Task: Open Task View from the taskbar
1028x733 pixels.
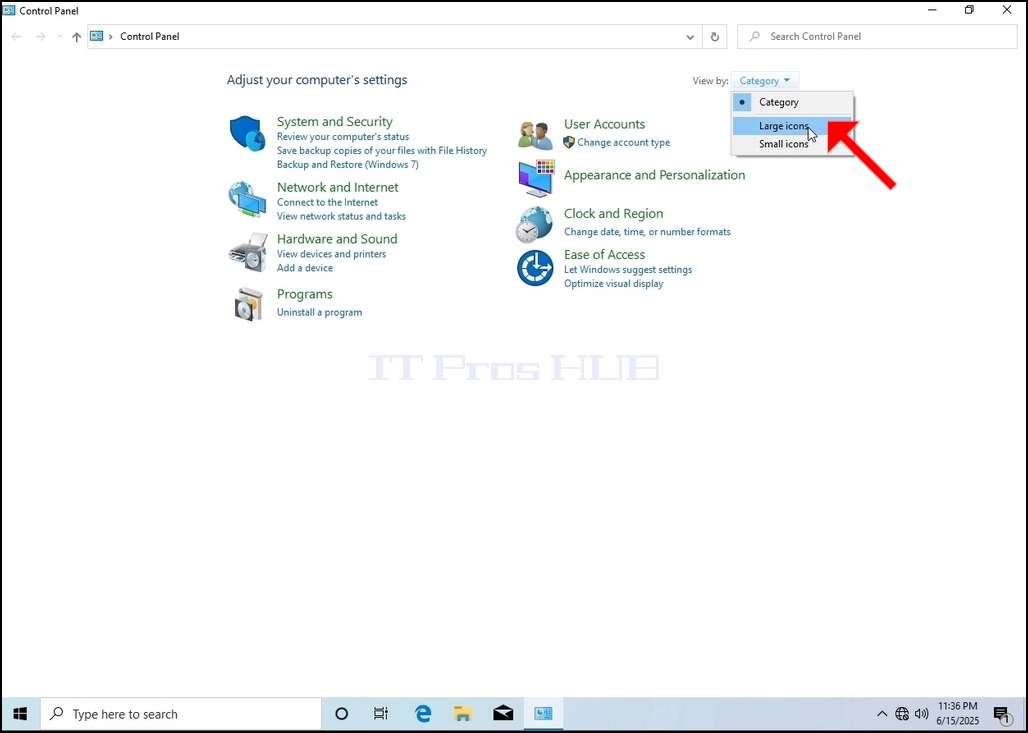Action: pyautogui.click(x=381, y=714)
